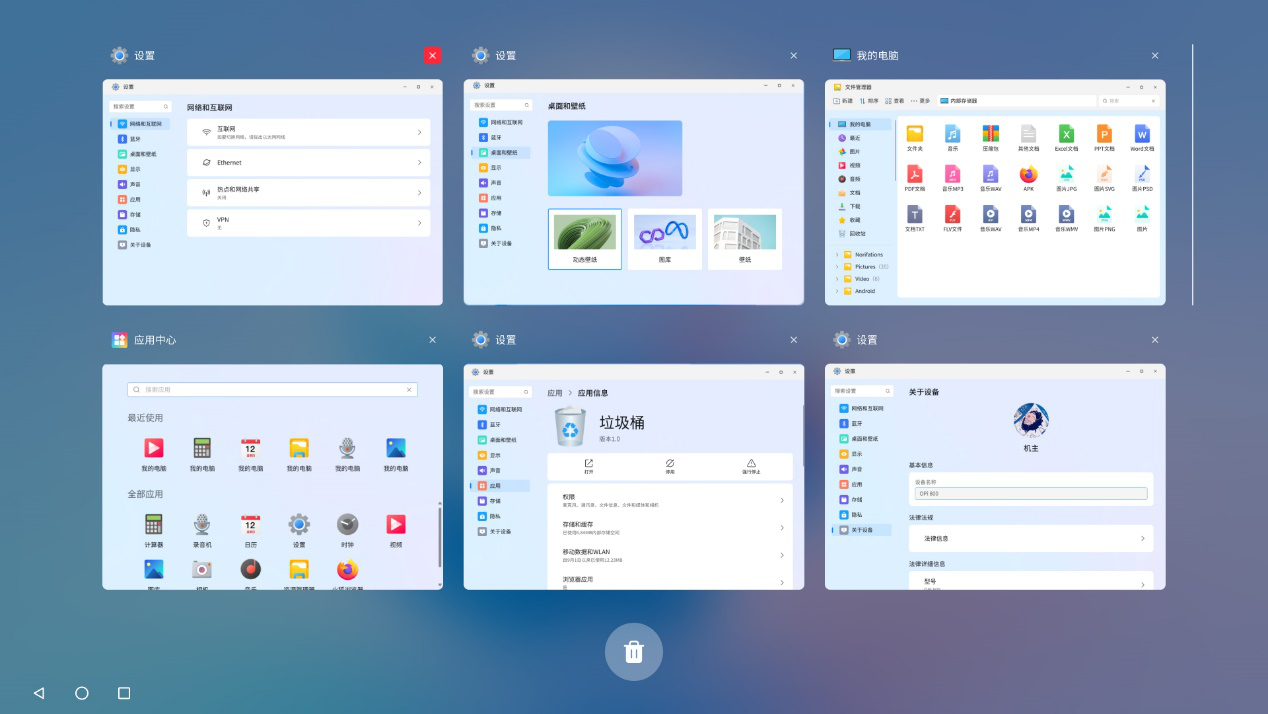Screen dimensions: 1268x714
Task: Click the 垃圾桶 recycle bin app icon
Action: [571, 427]
